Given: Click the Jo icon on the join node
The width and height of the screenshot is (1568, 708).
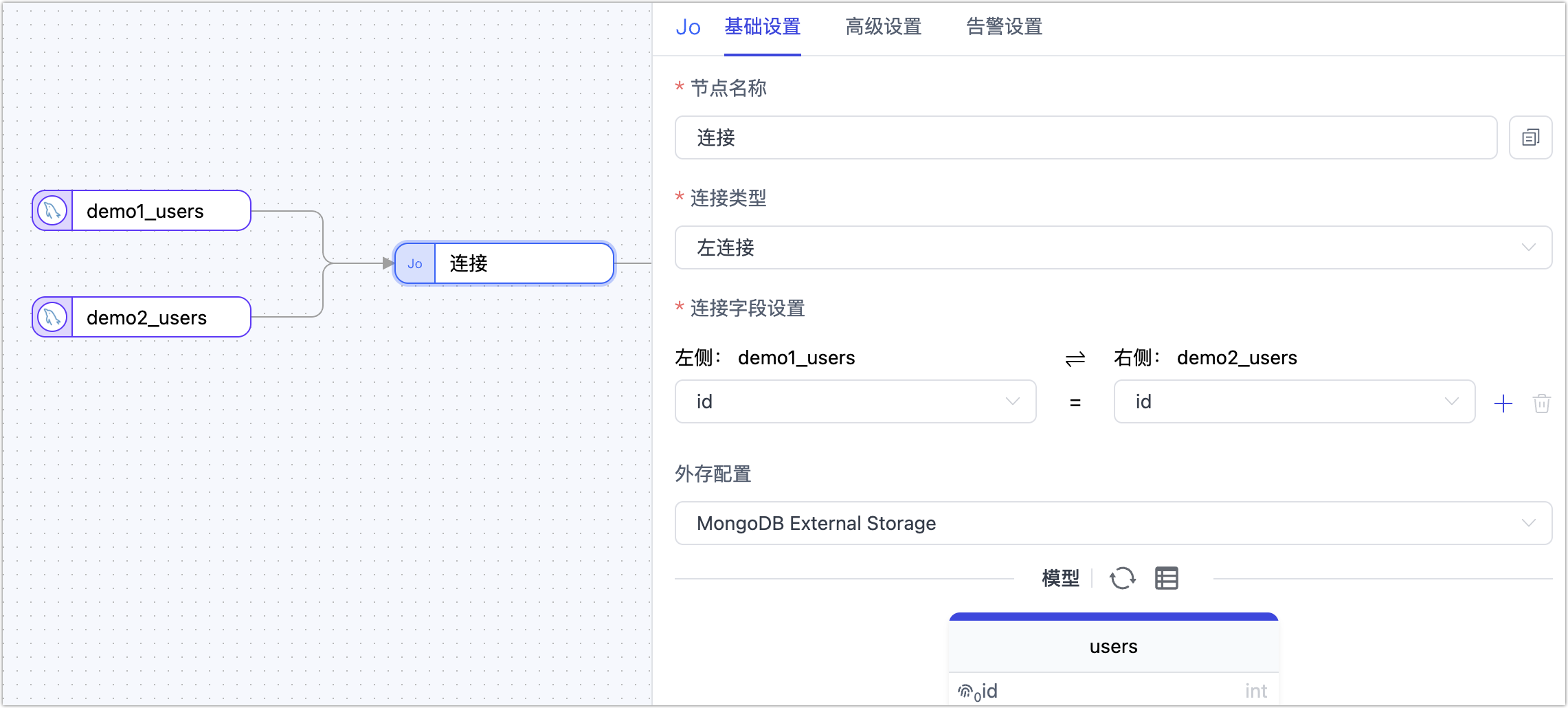Looking at the screenshot, I should (415, 263).
